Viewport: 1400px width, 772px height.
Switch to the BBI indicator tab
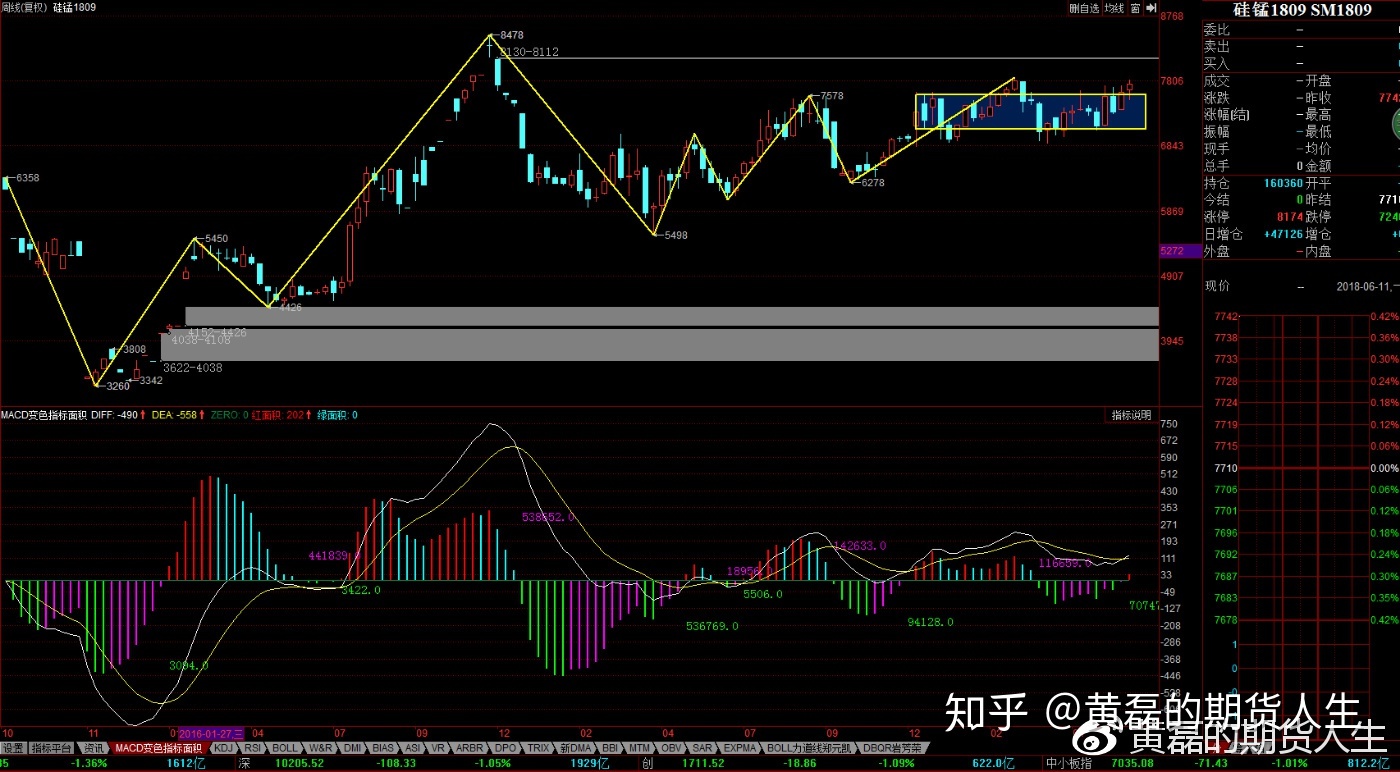(611, 748)
